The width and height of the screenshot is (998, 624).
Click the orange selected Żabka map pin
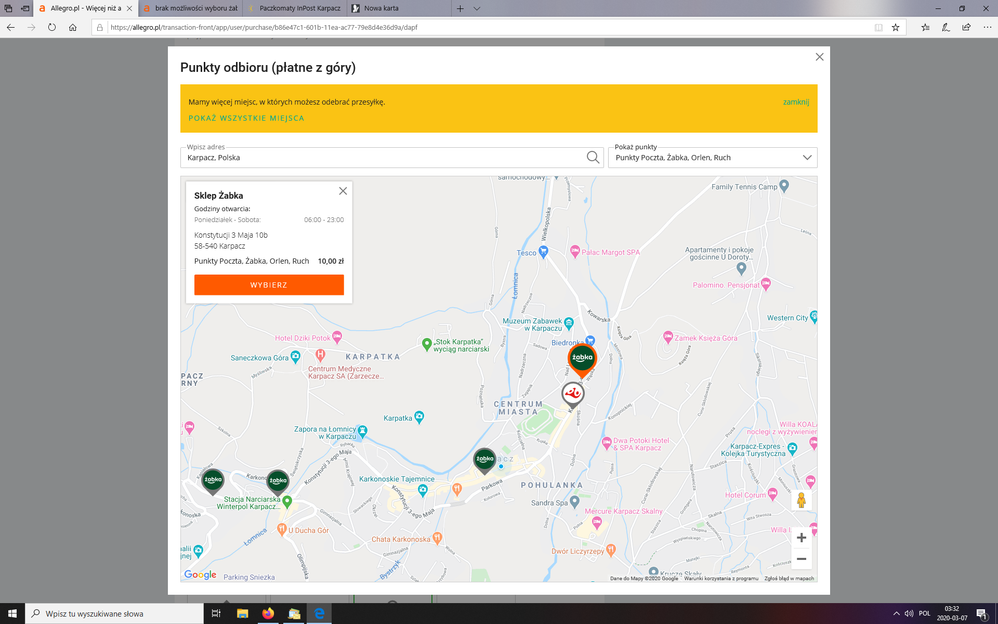581,358
